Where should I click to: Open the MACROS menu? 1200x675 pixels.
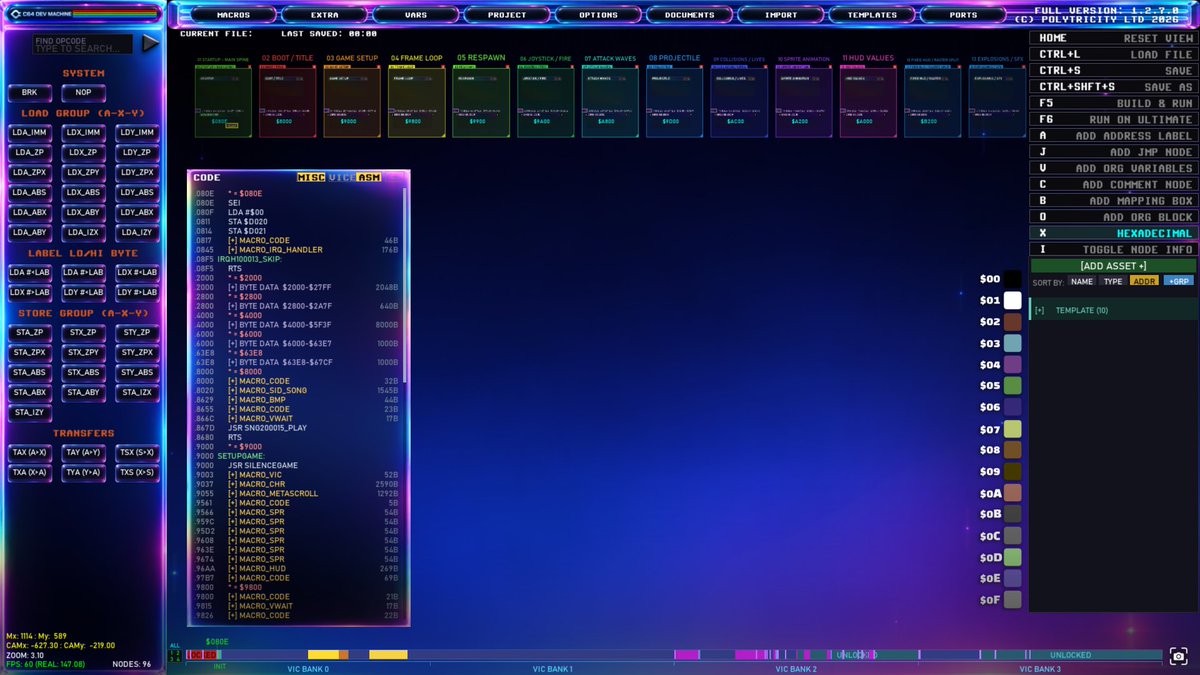(233, 15)
